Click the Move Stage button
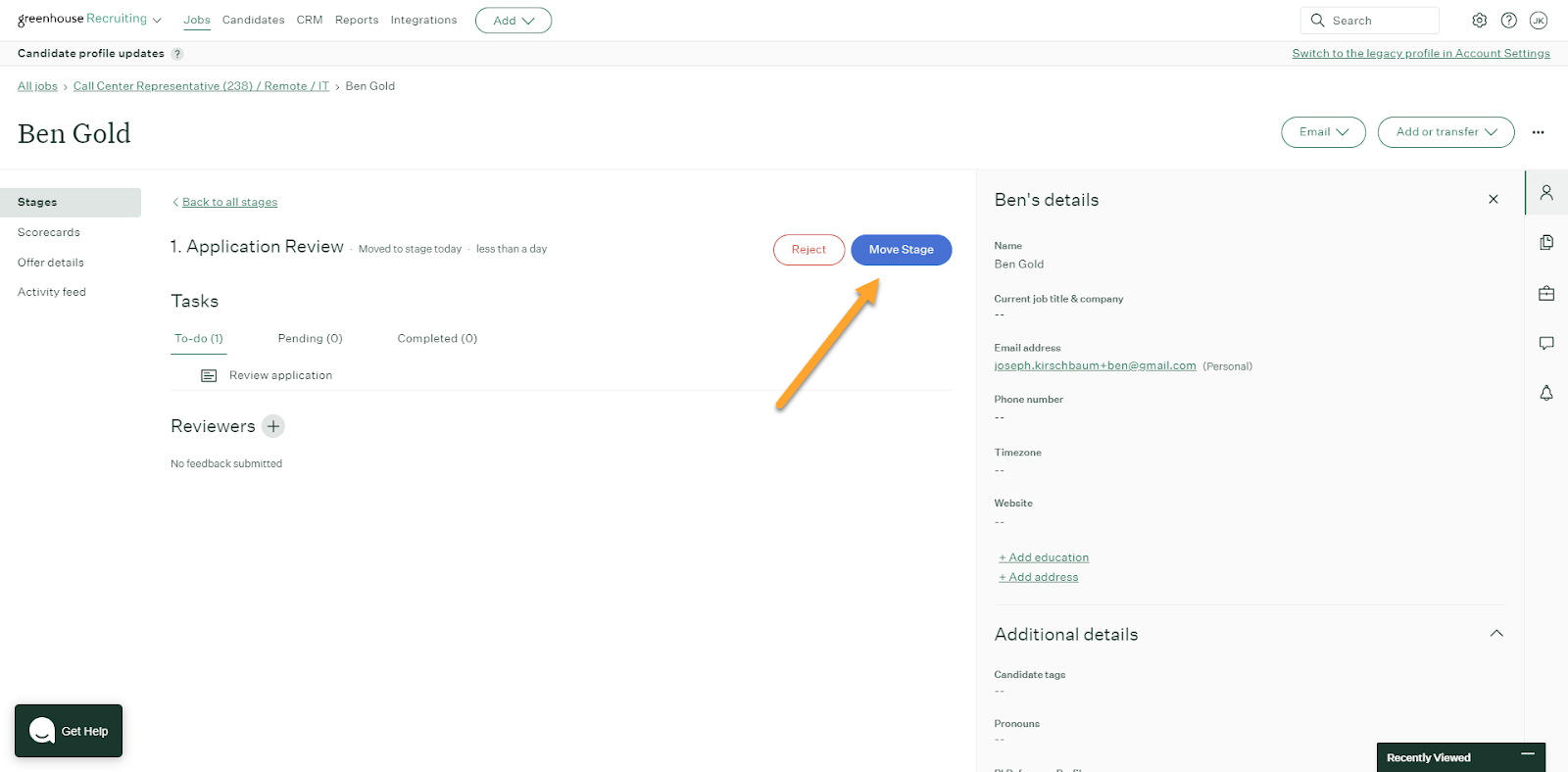The image size is (1568, 772). (x=901, y=250)
